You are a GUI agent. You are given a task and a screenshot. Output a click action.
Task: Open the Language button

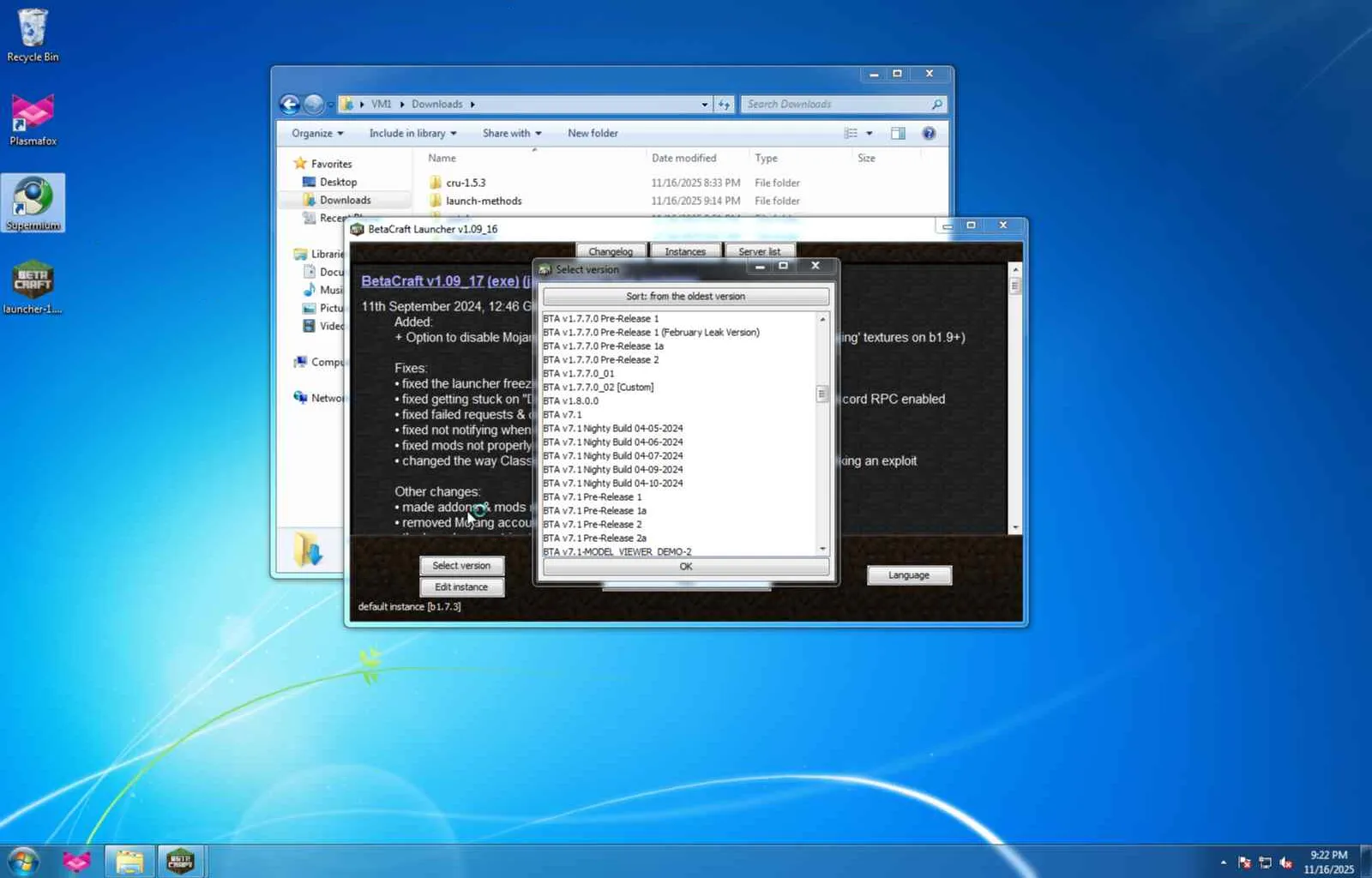(909, 575)
